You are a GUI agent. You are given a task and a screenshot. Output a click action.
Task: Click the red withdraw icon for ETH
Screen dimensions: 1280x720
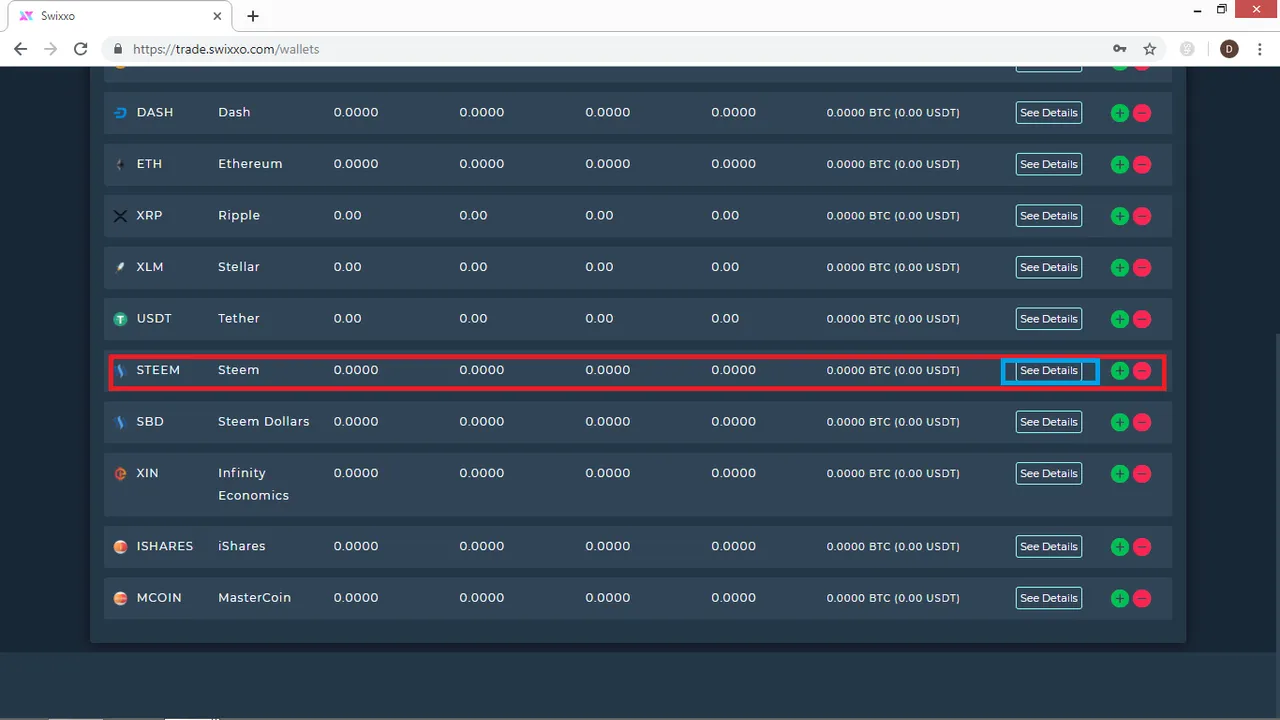(1142, 164)
